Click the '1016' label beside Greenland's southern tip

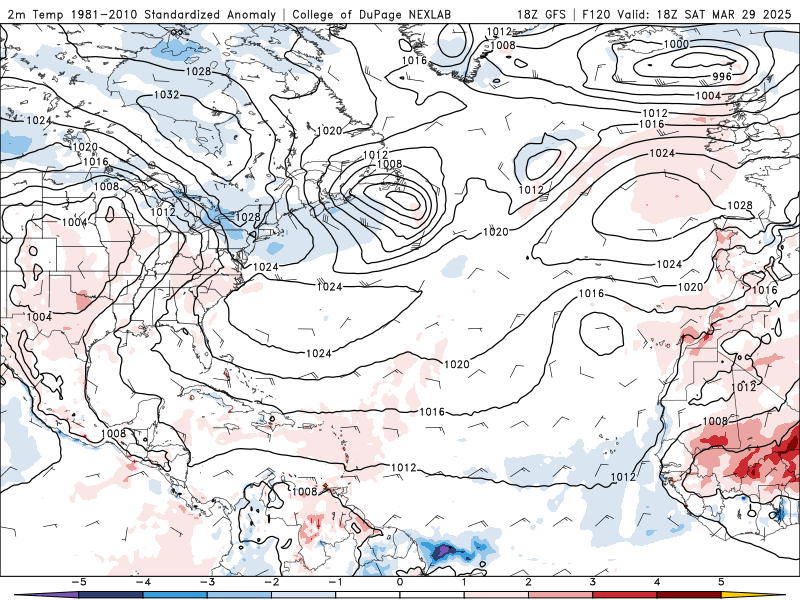[x=414, y=61]
